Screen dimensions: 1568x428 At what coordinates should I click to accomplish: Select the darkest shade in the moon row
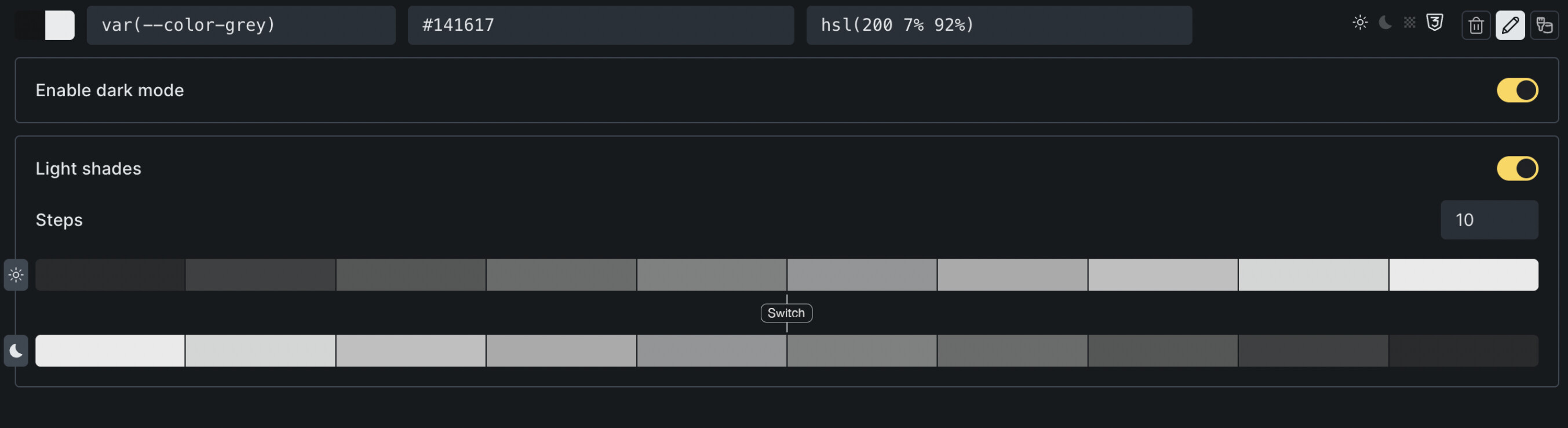pyautogui.click(x=1463, y=351)
